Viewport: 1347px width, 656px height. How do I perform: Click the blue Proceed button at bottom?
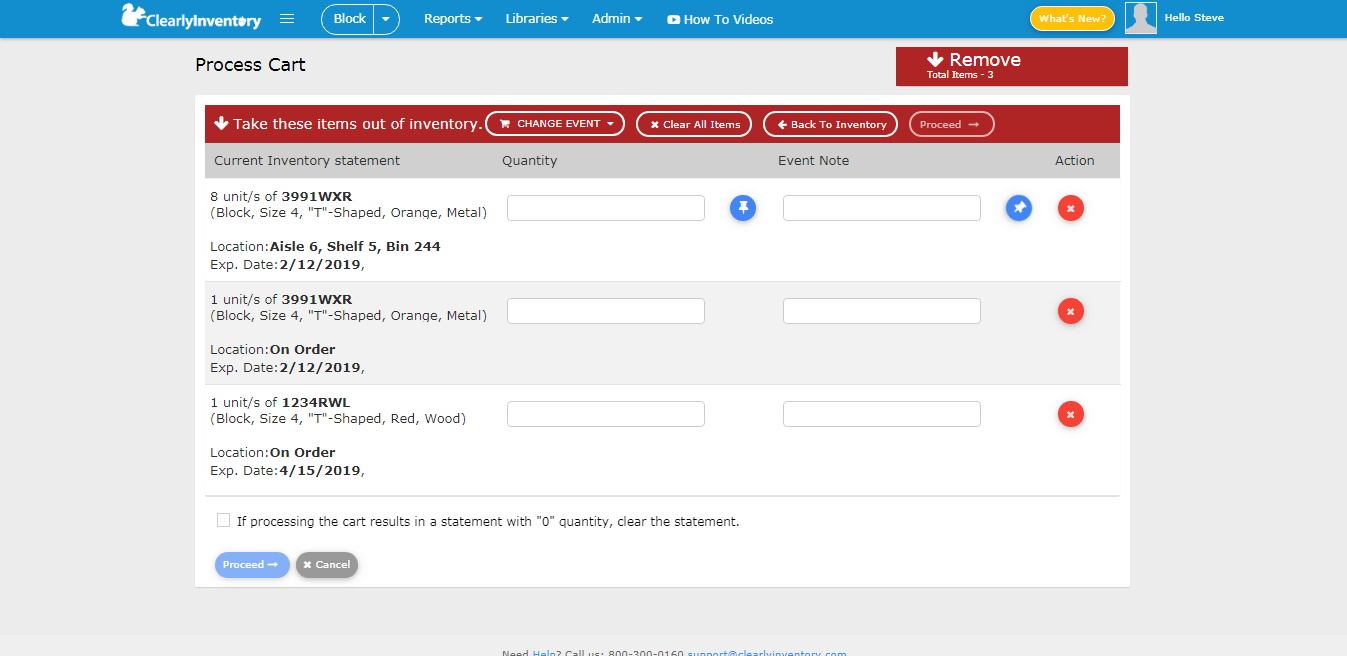[x=252, y=565]
